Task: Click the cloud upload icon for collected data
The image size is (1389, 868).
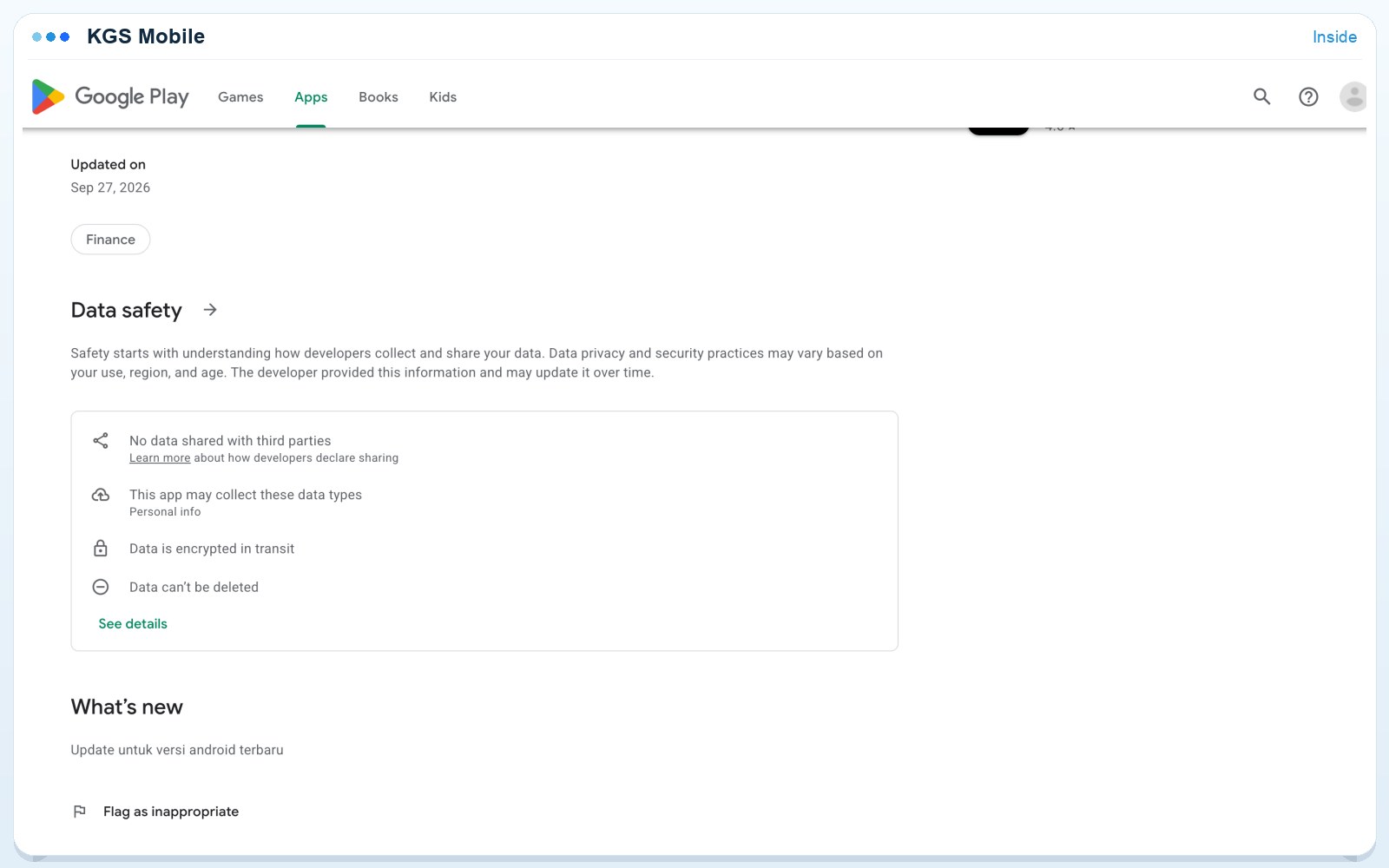Action: 101,495
